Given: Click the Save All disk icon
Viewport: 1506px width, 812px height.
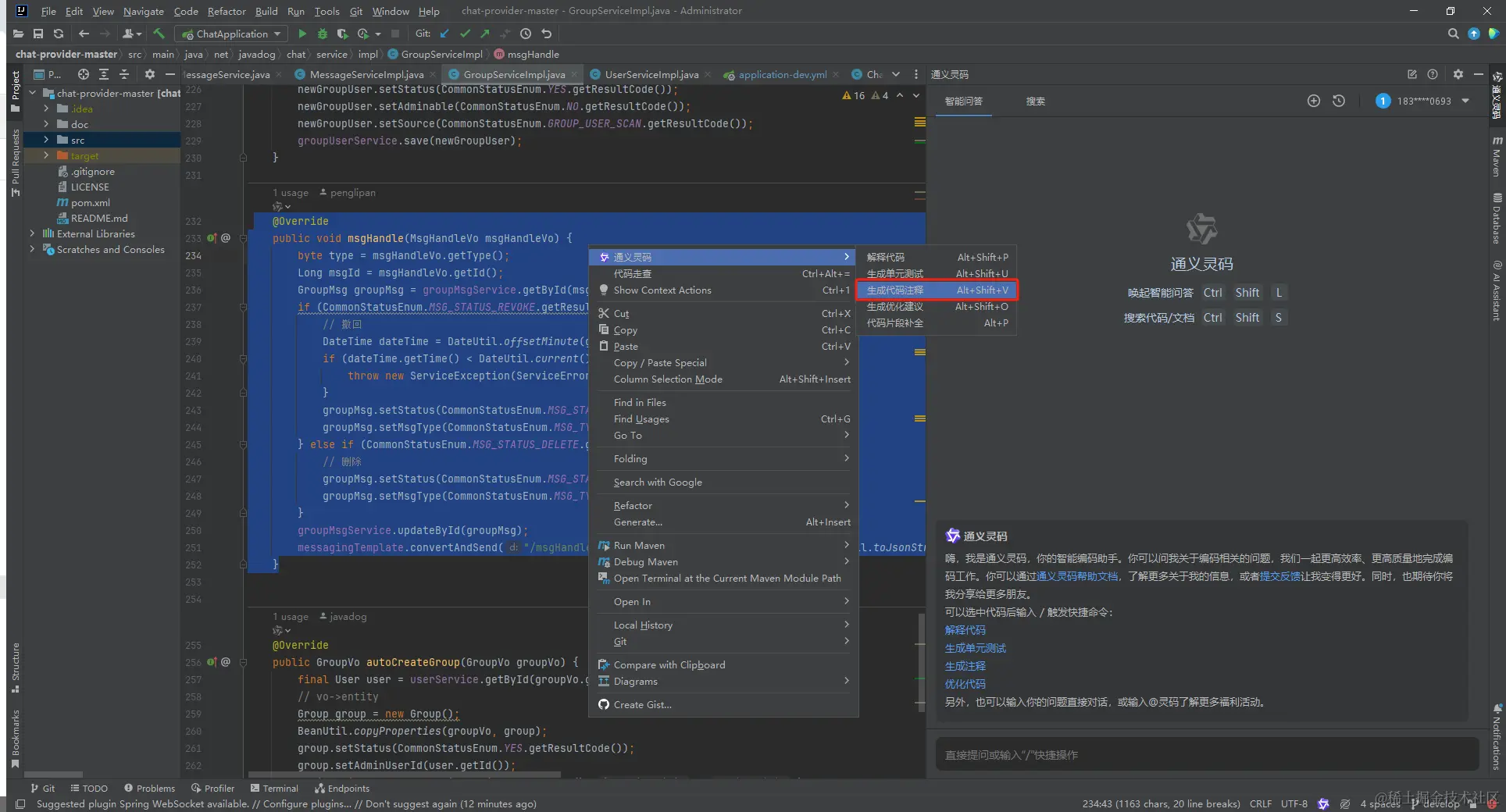Looking at the screenshot, I should click(38, 34).
